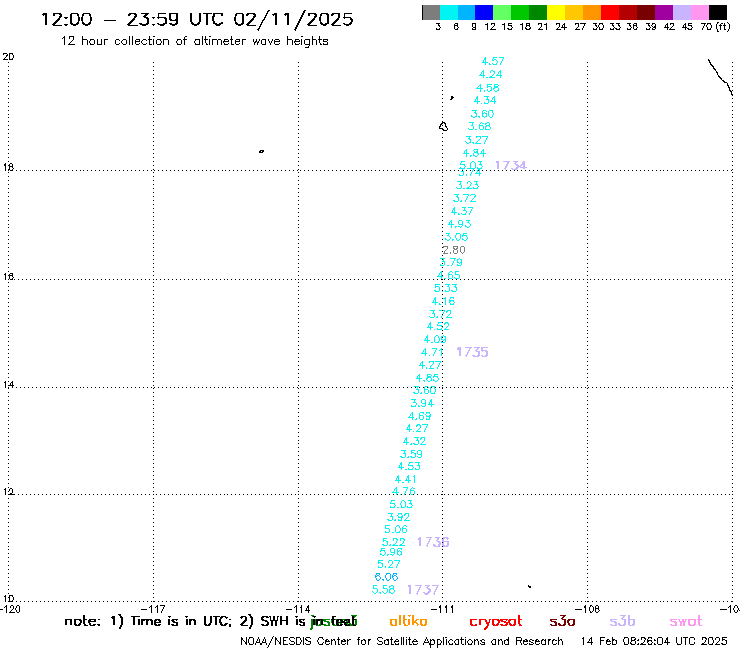The image size is (740, 650).
Task: Click the 's3a' satellite legend label
Action: click(562, 621)
